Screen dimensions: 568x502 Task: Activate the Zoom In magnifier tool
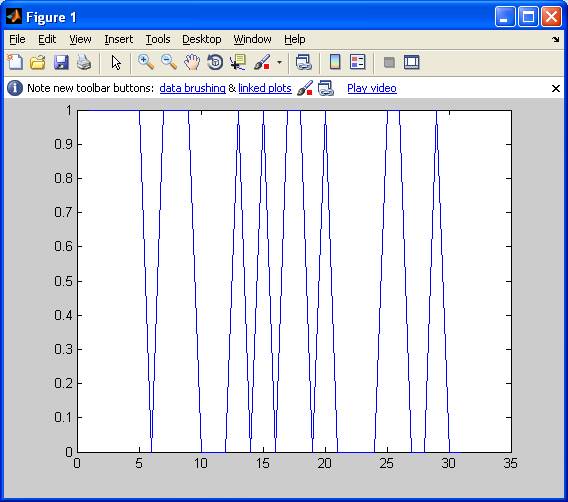146,62
